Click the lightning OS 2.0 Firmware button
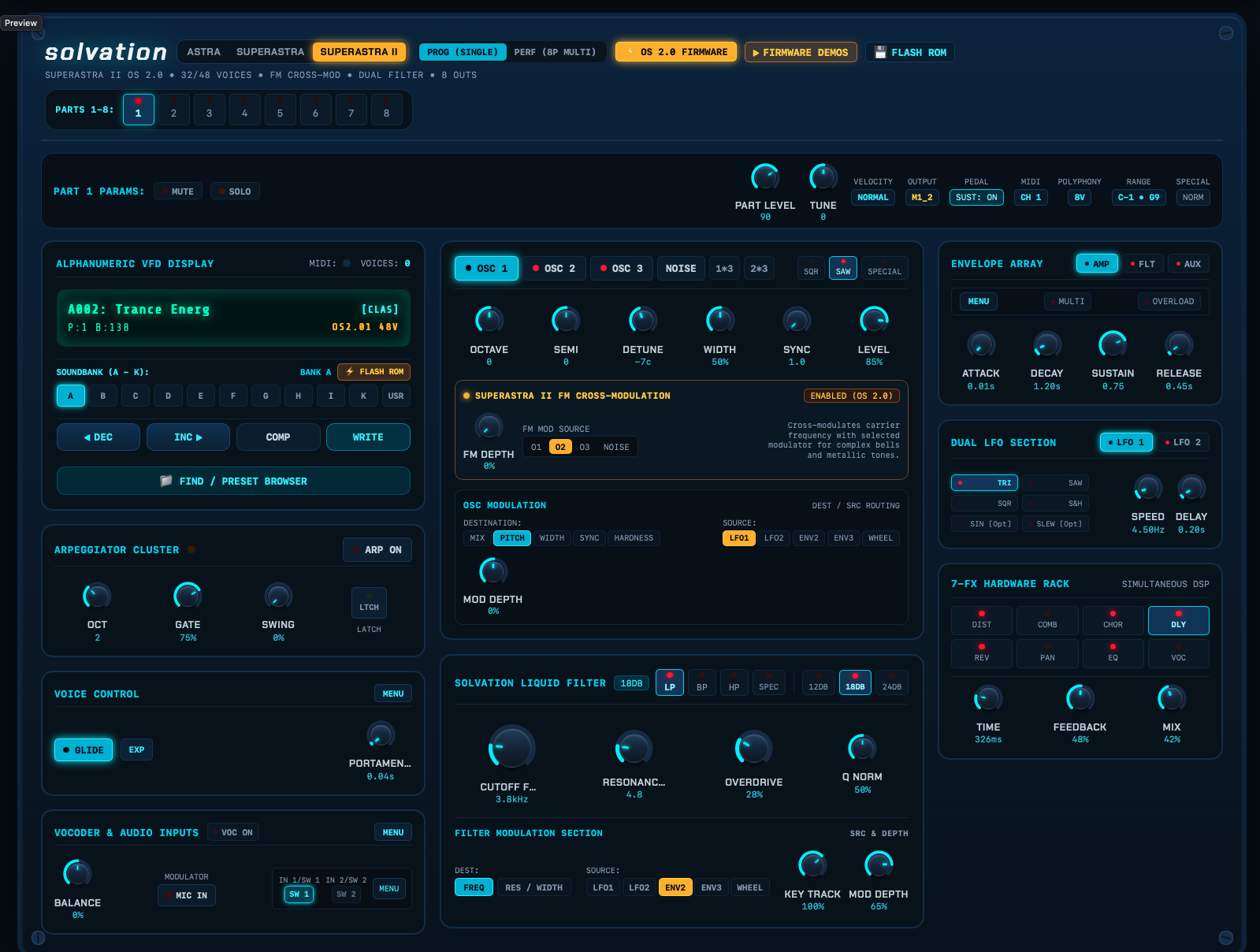The width and height of the screenshot is (1260, 952). (x=676, y=52)
